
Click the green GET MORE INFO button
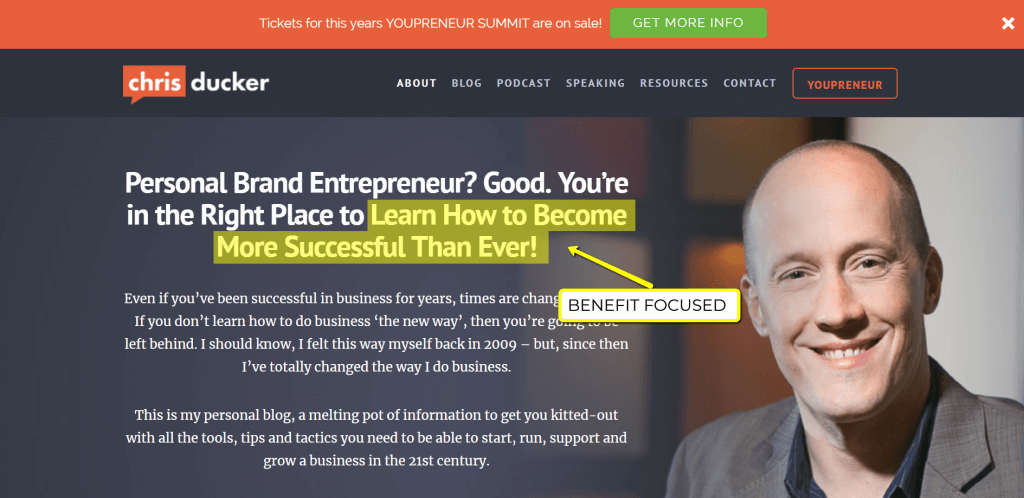click(688, 23)
